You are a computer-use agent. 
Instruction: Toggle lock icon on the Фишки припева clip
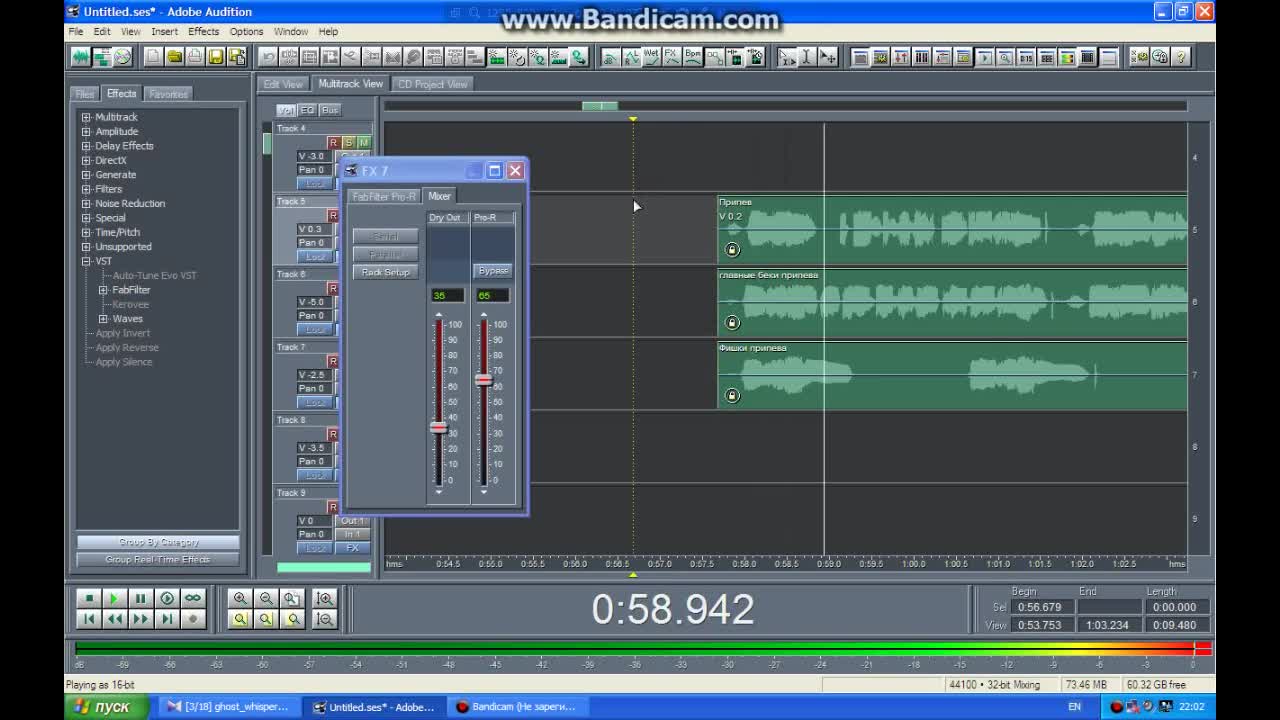732,396
